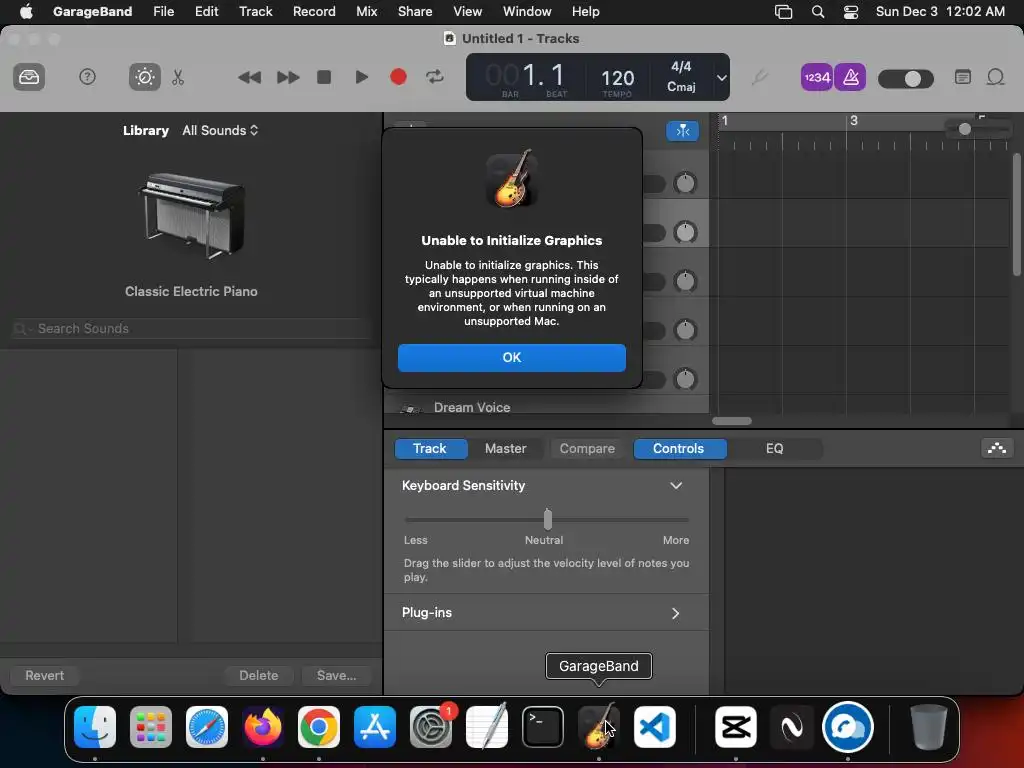Collapse the Keyboard Sensitivity section
Screen dimensions: 1024x768
676,485
